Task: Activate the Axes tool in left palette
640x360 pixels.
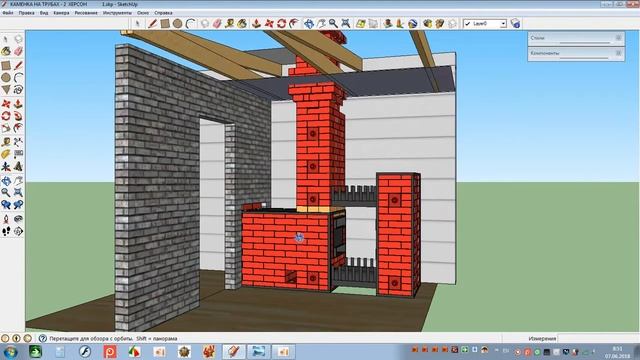Action: [x=6, y=167]
